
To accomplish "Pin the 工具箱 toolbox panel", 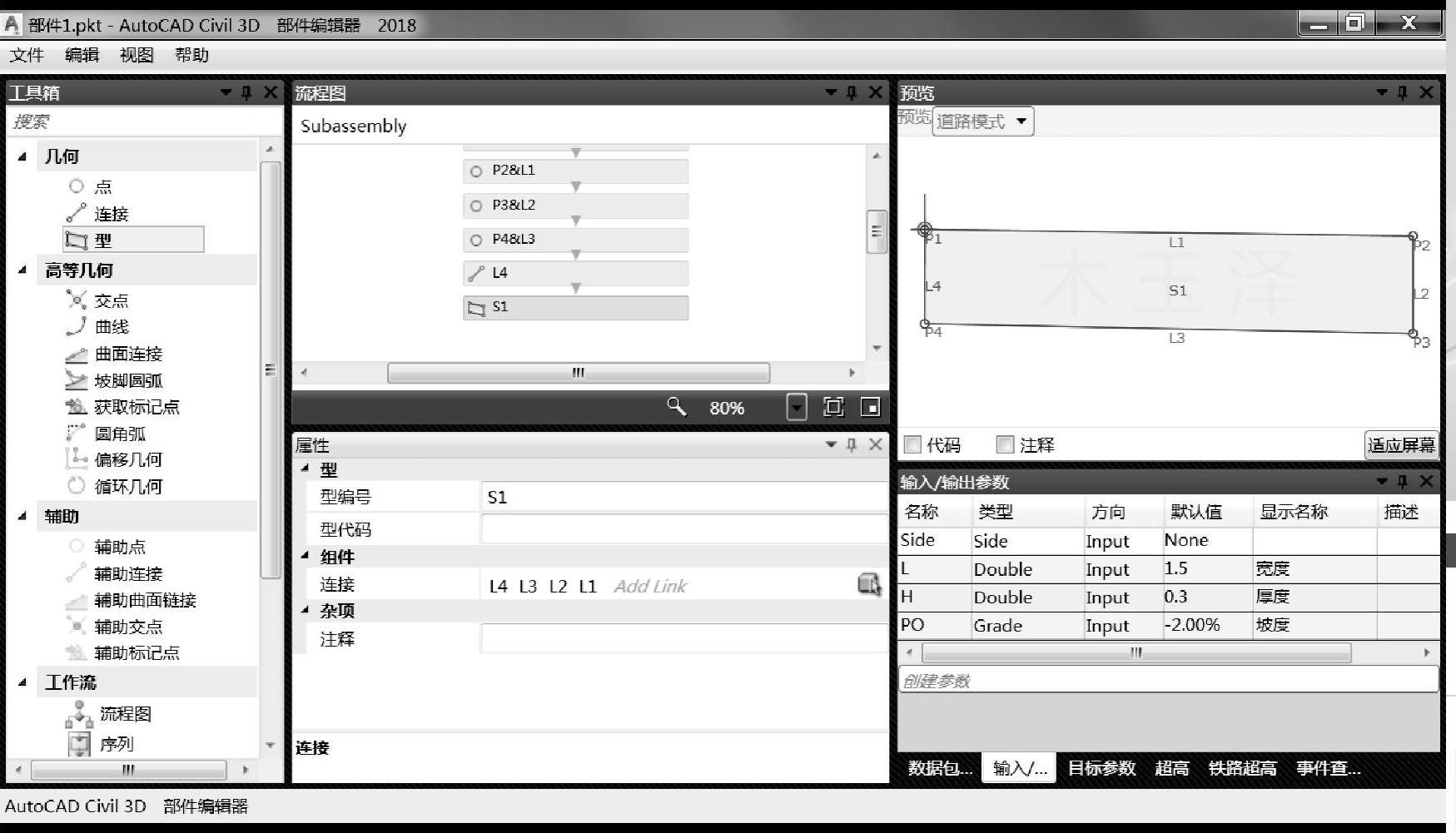I will pos(246,92).
